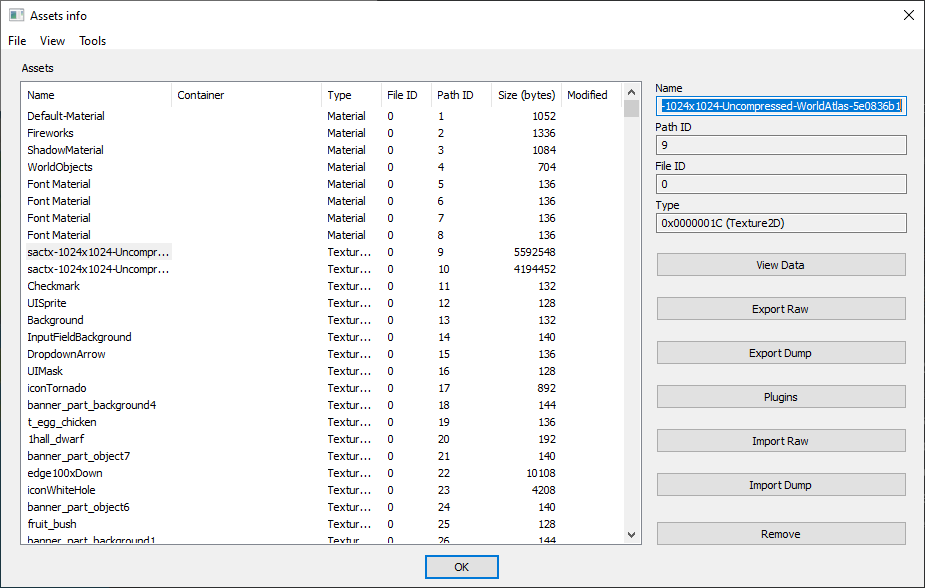925x588 pixels.
Task: Open the Plugins button
Action: pyautogui.click(x=780, y=397)
